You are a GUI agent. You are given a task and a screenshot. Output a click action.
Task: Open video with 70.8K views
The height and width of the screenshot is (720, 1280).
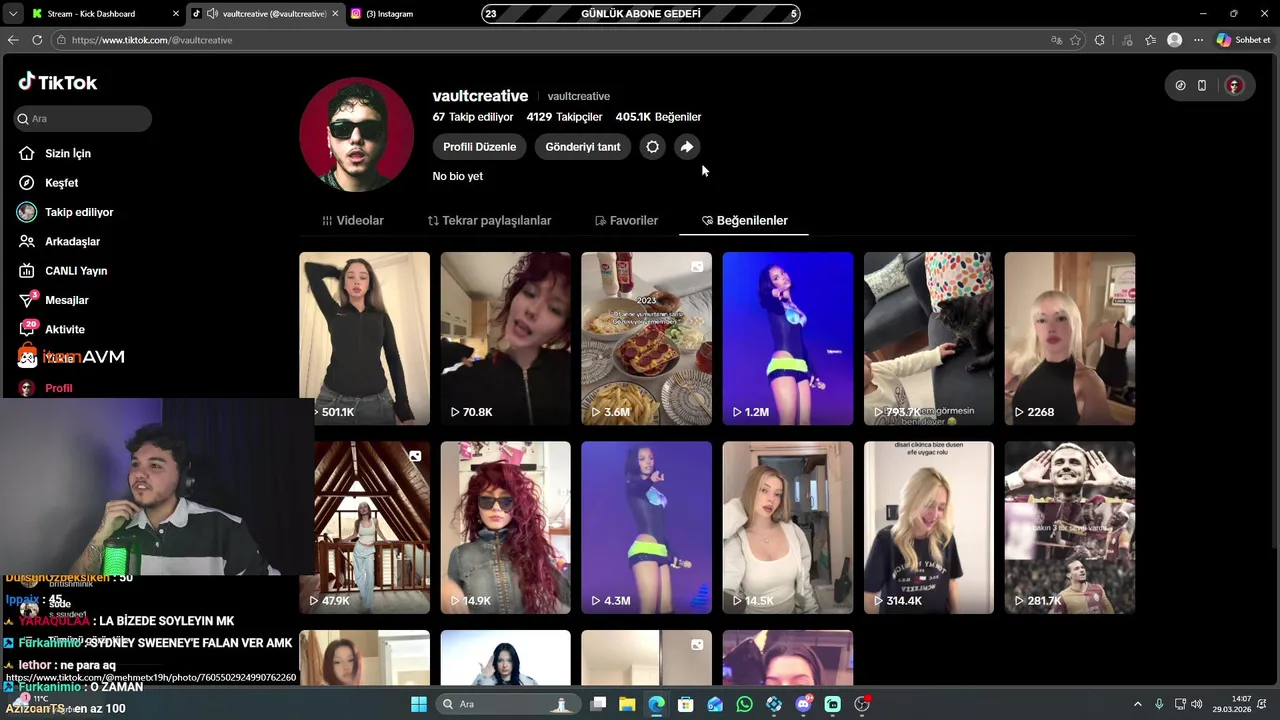click(x=505, y=338)
